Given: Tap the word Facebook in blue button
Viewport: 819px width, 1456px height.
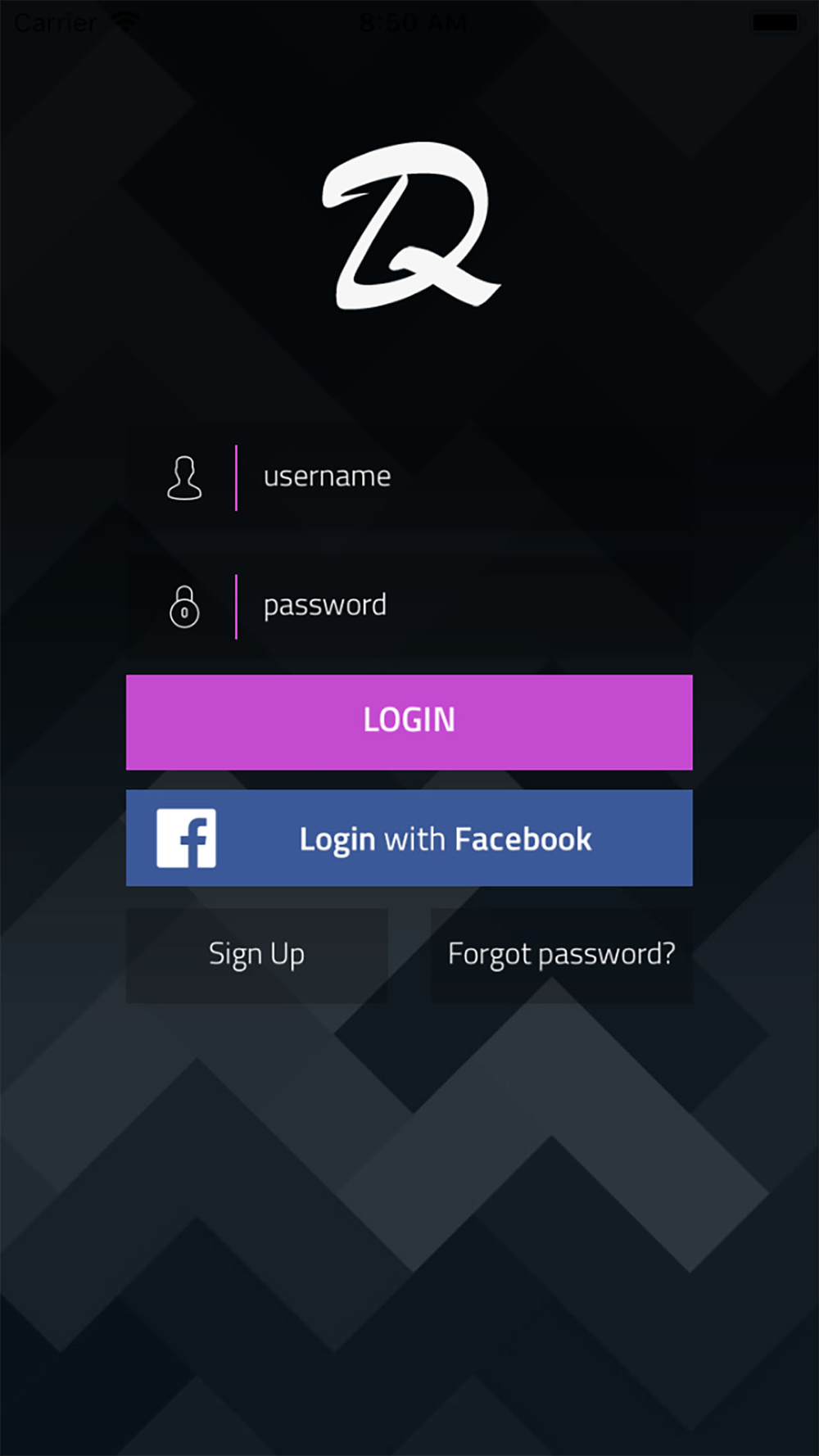Looking at the screenshot, I should click(523, 839).
